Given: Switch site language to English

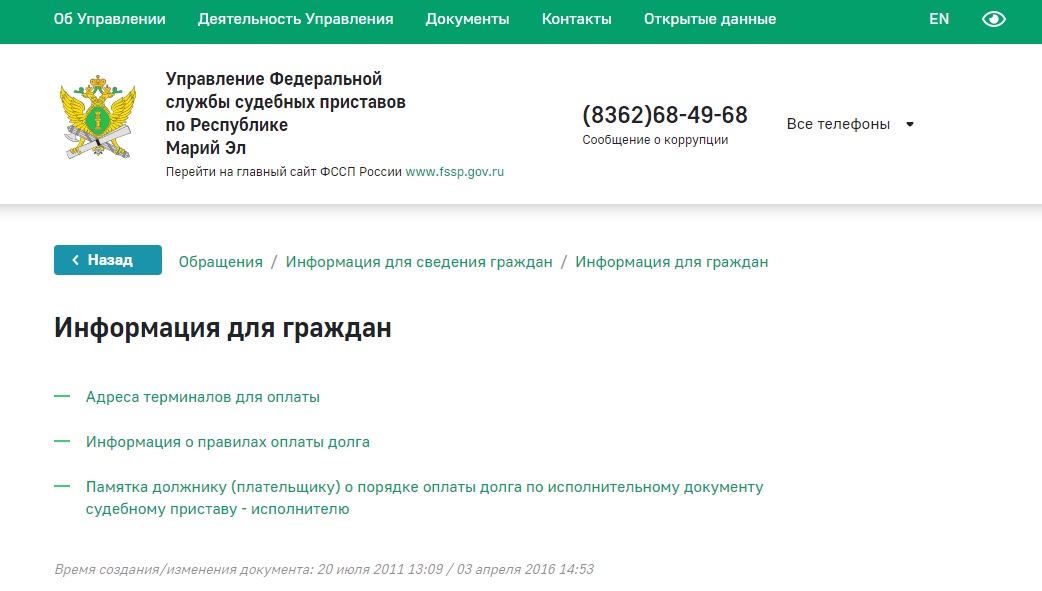Looking at the screenshot, I should pos(938,18).
